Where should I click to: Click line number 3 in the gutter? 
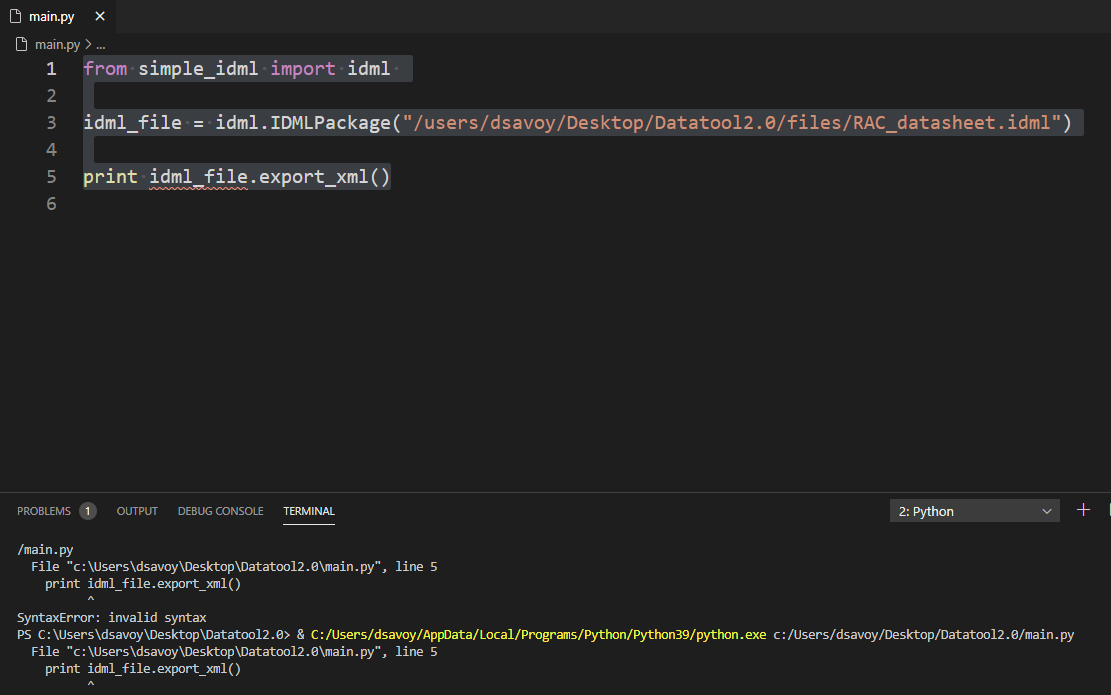click(x=51, y=123)
